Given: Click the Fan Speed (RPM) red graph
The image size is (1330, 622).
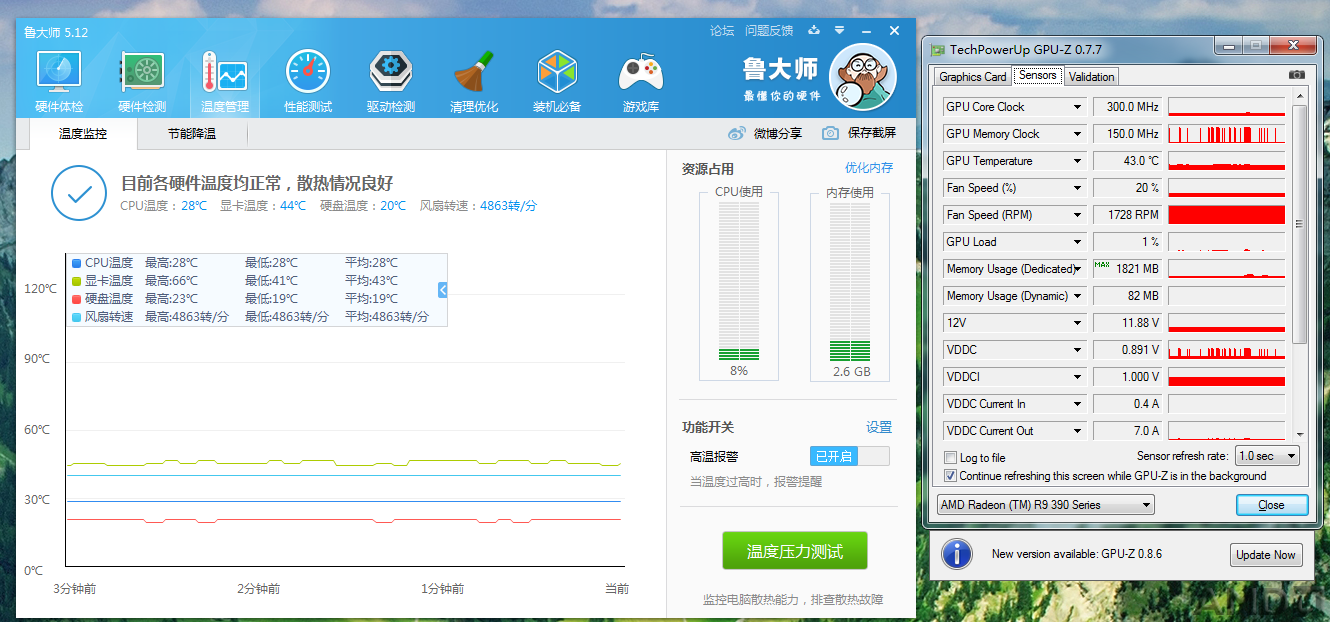Looking at the screenshot, I should click(x=1226, y=215).
